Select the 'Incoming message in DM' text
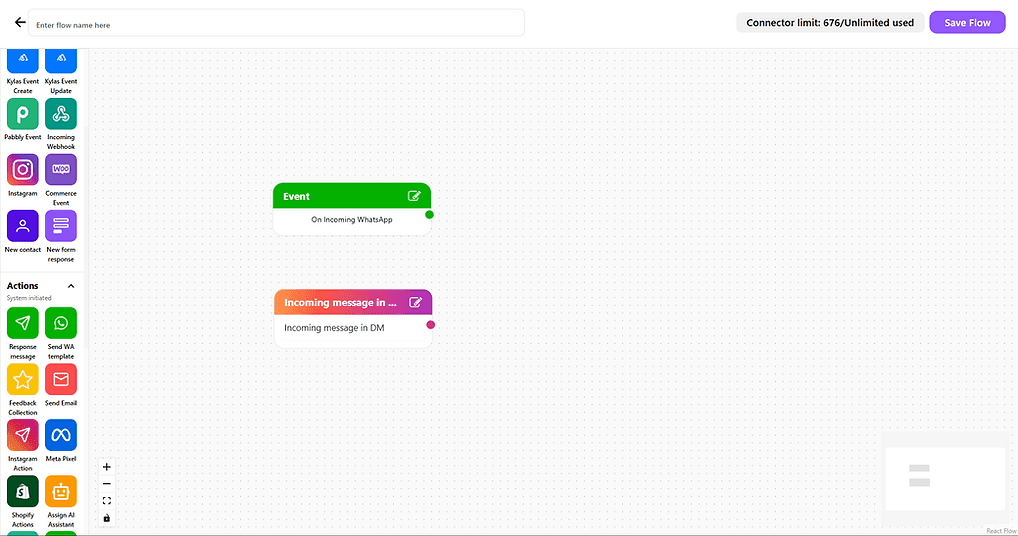This screenshot has height=536, width=1018. [334, 328]
